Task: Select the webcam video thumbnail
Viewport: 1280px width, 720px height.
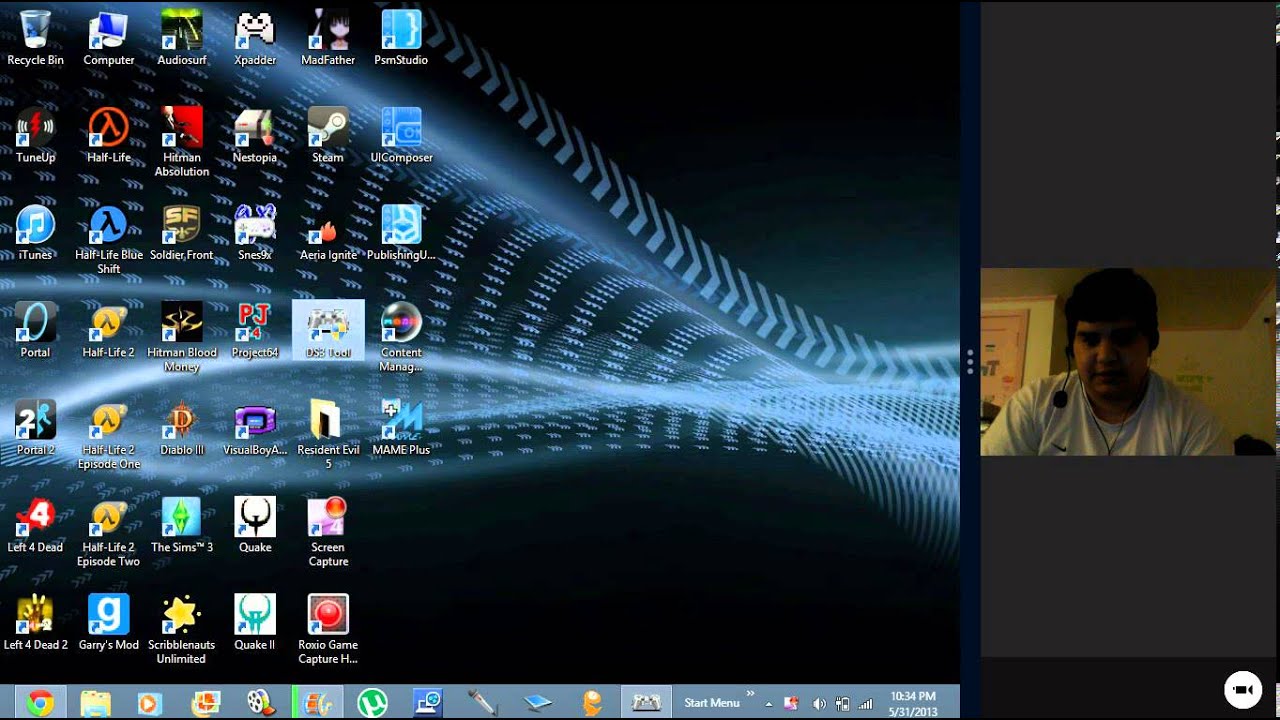Action: [x=1128, y=362]
